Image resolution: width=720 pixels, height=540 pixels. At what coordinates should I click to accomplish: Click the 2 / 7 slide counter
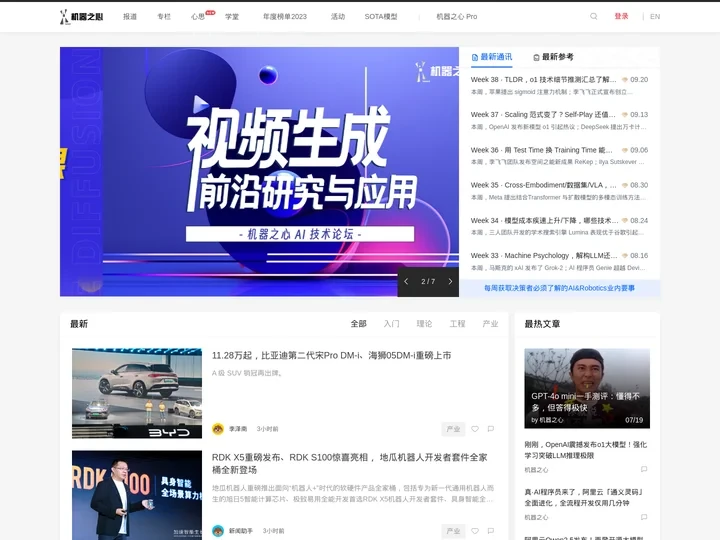pos(428,281)
